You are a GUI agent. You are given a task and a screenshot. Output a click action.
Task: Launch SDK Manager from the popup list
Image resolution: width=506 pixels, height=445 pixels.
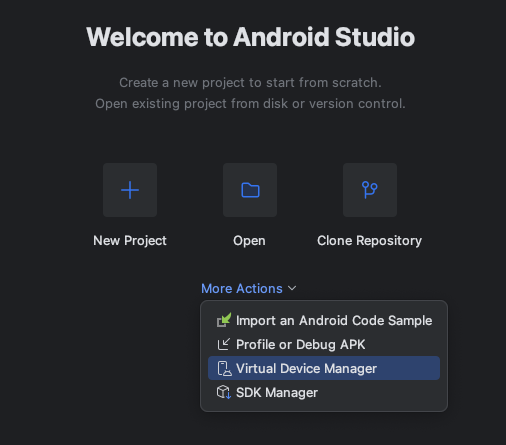coord(324,392)
